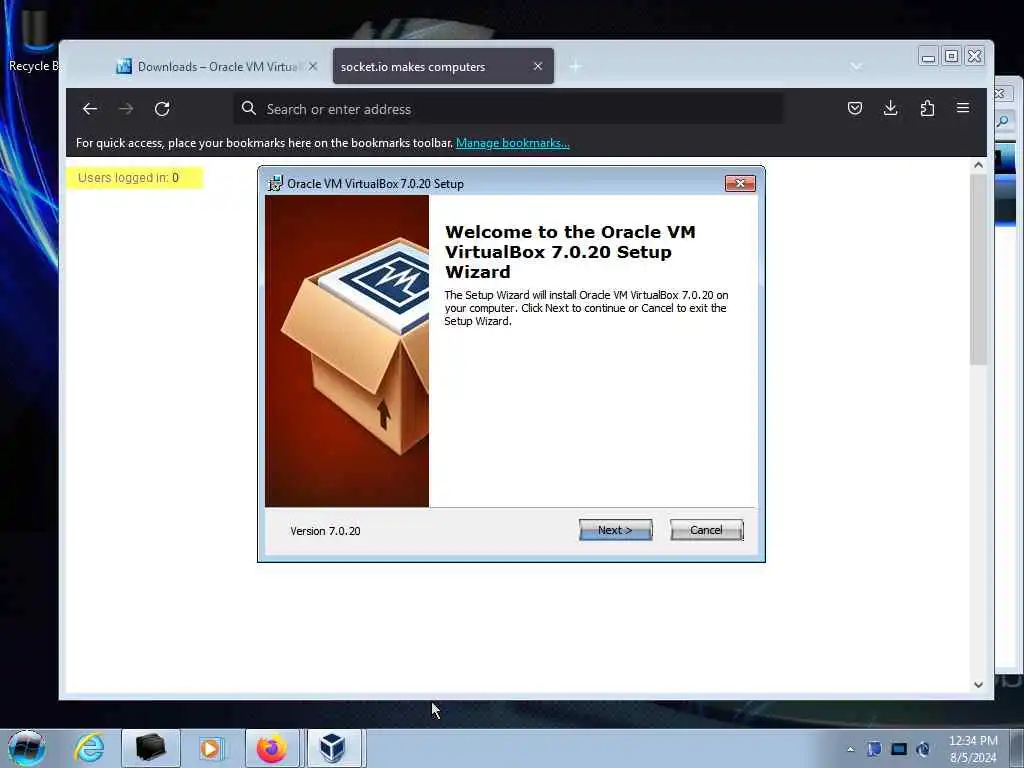Switch to Firefox in taskbar
Screen dimensions: 1024x768
pyautogui.click(x=272, y=748)
